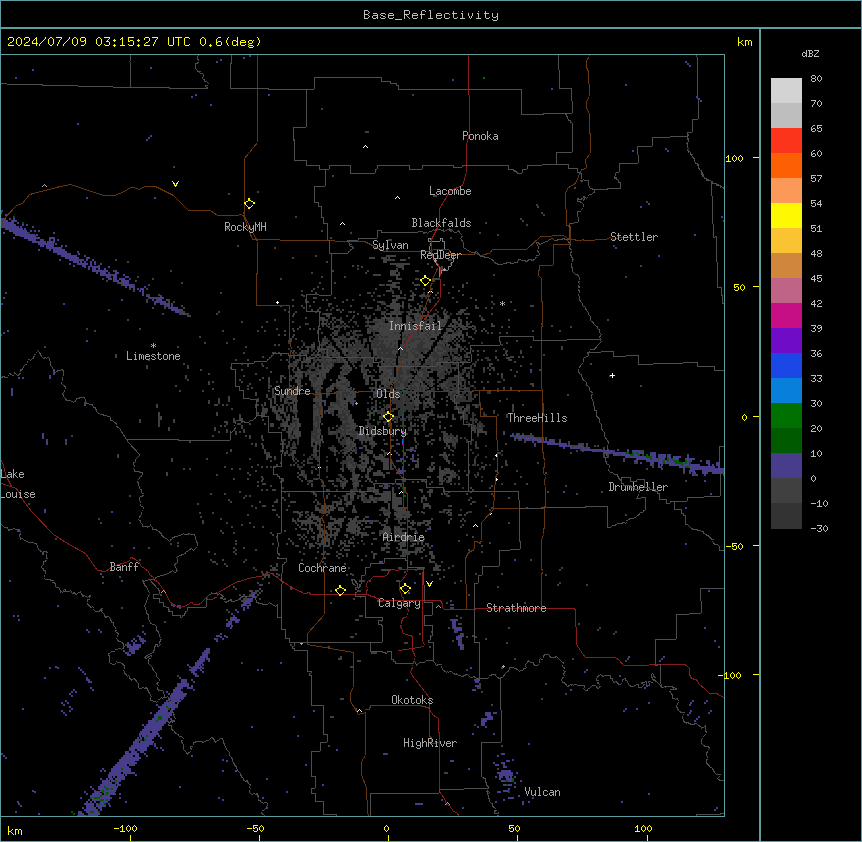Screen dimensions: 862x842
Task: Click the Ponoka city label
Action: (x=480, y=136)
